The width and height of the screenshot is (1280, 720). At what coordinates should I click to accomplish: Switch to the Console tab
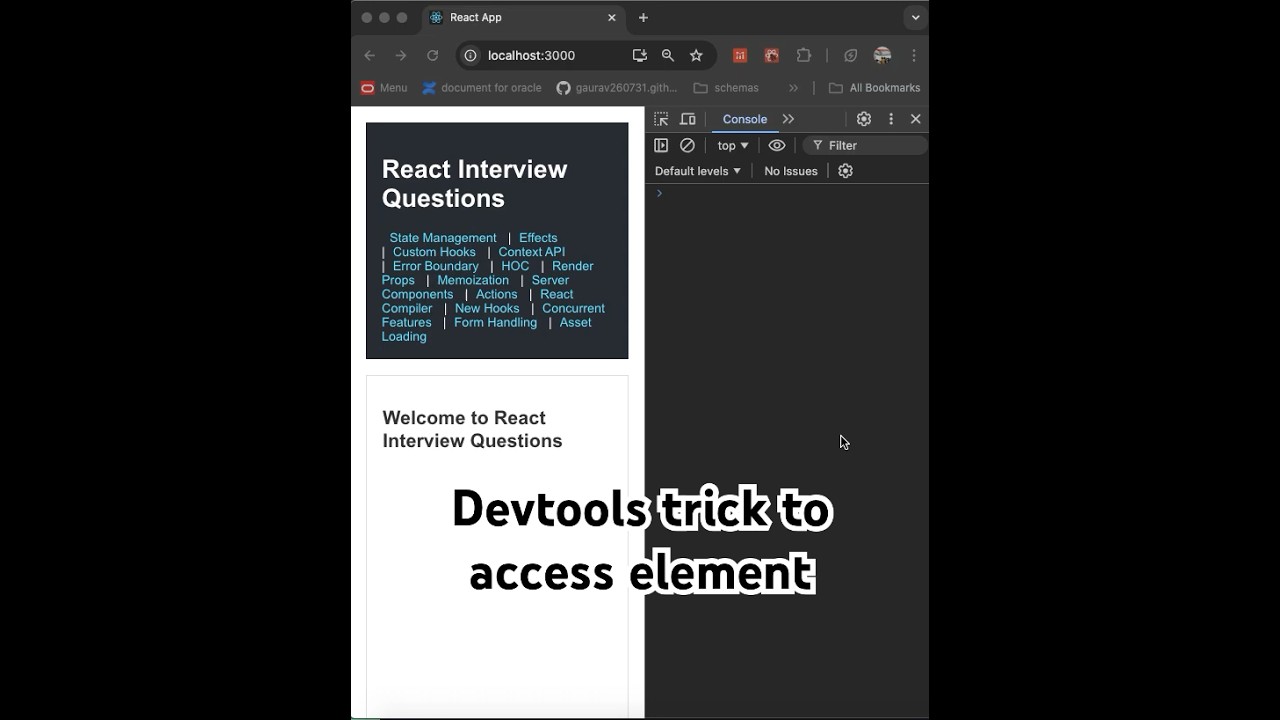pyautogui.click(x=745, y=119)
